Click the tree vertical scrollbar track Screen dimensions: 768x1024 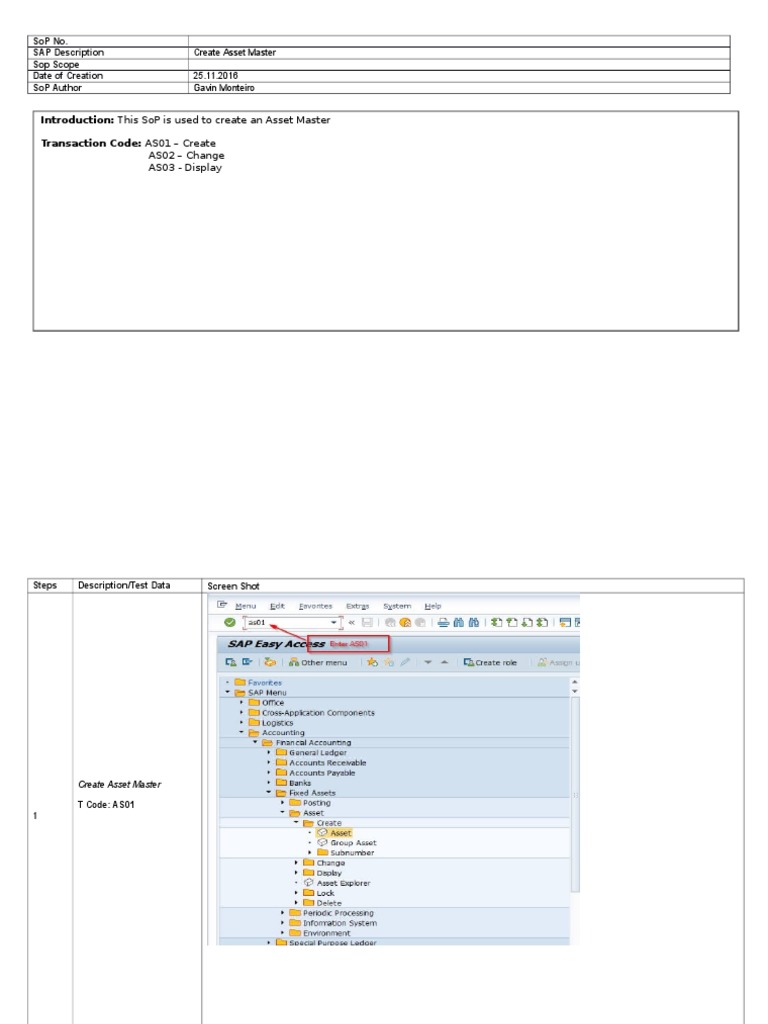575,793
